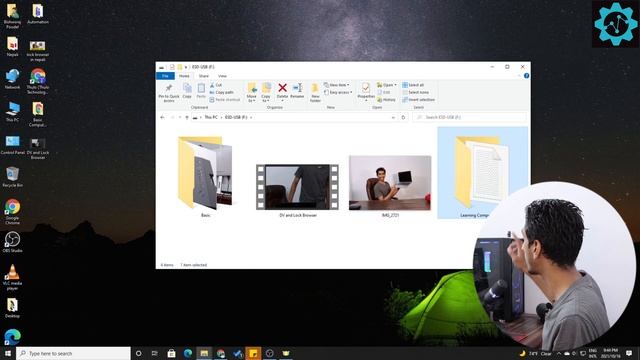Open Sticky Notes from taskbar
This screenshot has width=640, height=360.
pos(253,353)
